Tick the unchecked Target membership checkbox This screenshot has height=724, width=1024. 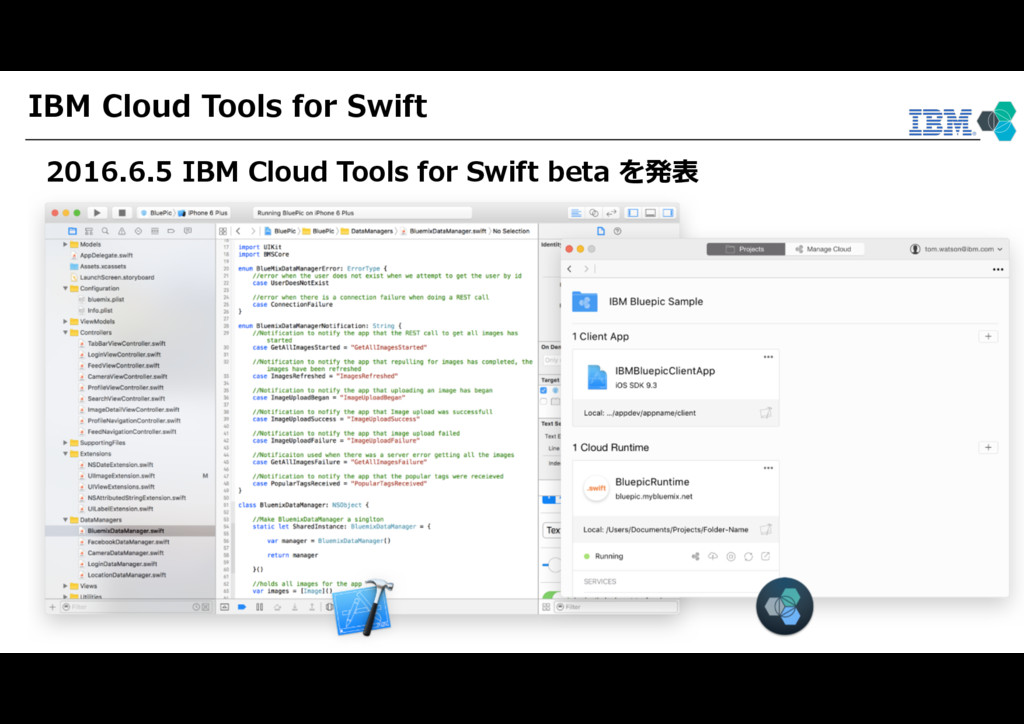[543, 401]
